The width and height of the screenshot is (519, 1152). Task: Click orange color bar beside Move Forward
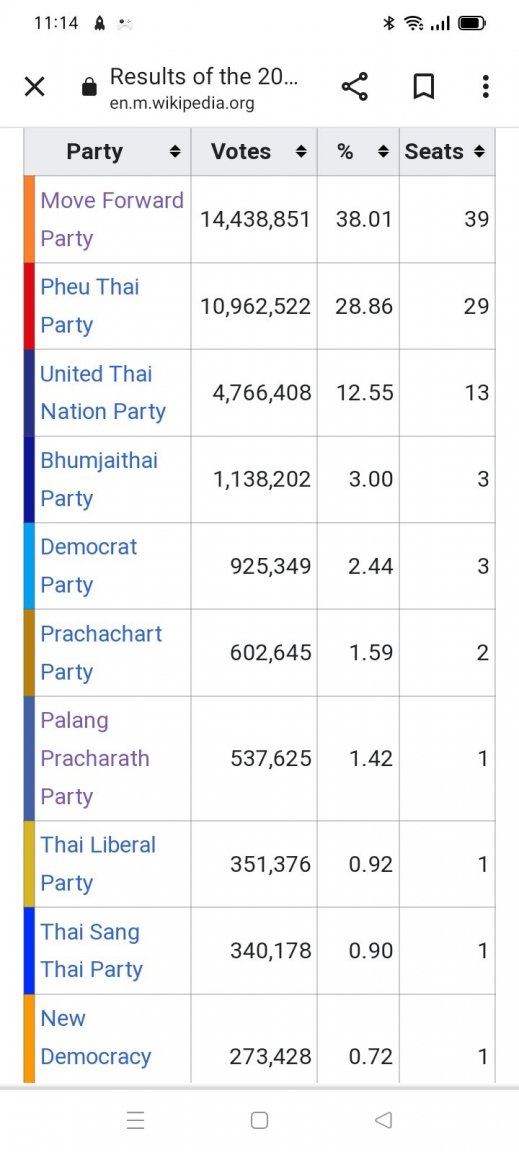[x=29, y=219]
